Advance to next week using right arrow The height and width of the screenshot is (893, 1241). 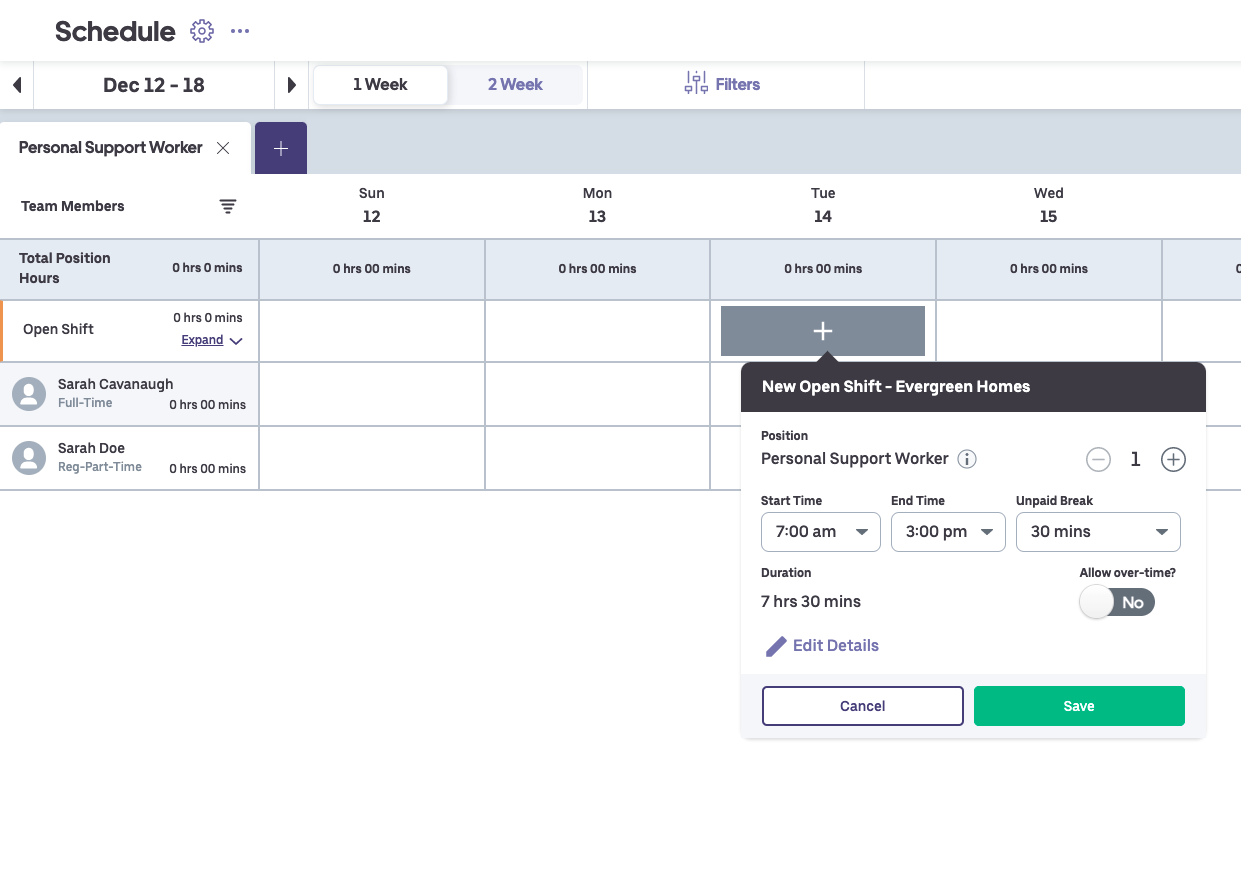pyautogui.click(x=291, y=85)
